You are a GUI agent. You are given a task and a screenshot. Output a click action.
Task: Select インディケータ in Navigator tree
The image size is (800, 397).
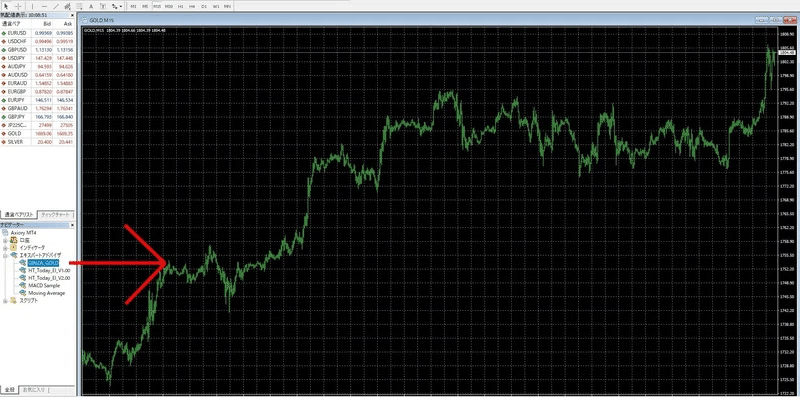point(32,247)
